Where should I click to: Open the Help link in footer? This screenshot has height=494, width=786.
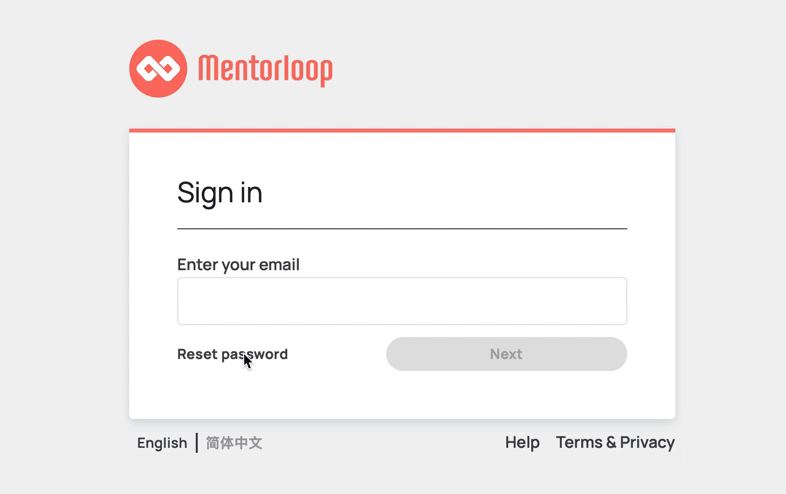click(522, 442)
